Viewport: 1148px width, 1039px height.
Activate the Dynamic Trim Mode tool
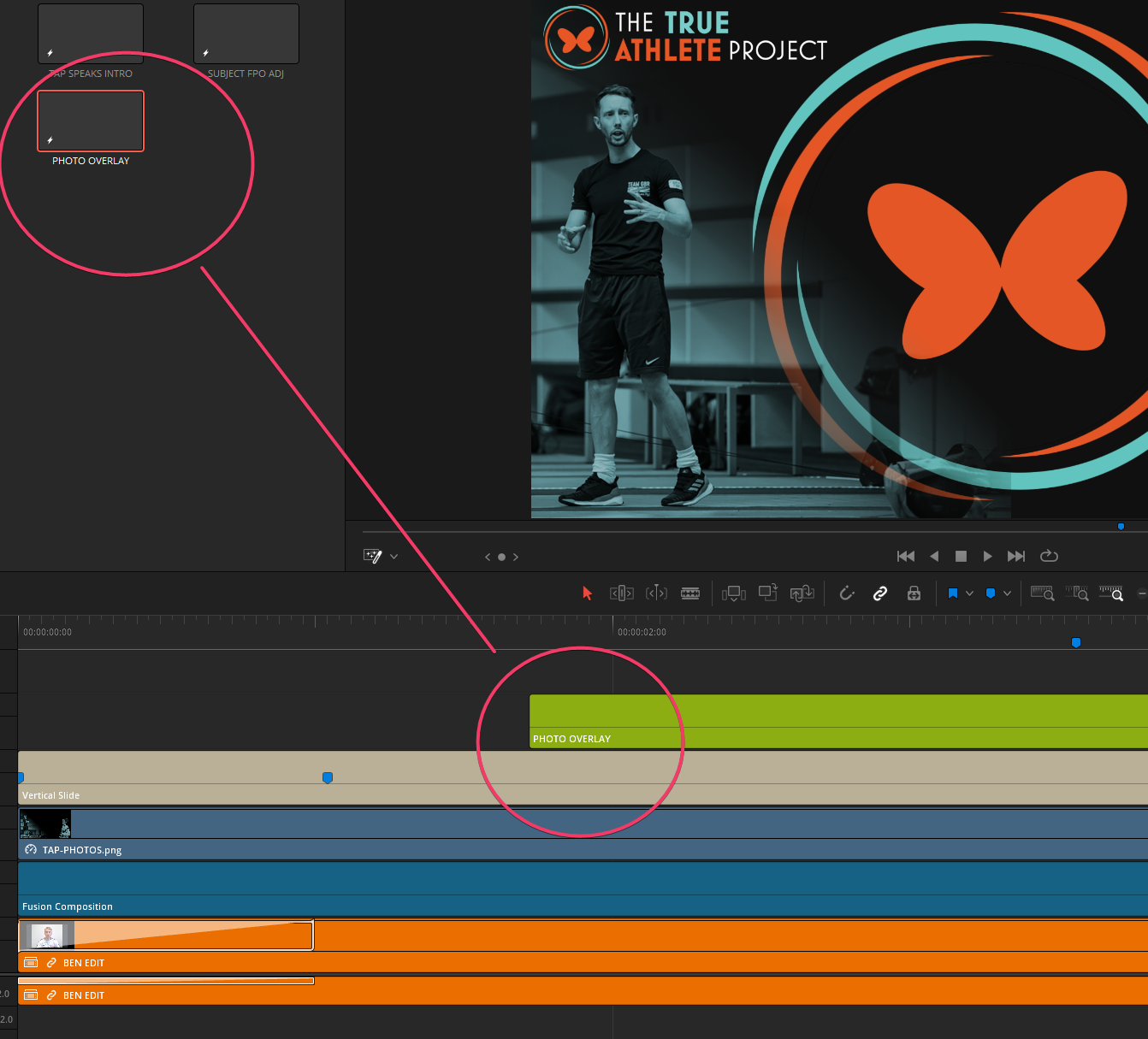click(656, 593)
